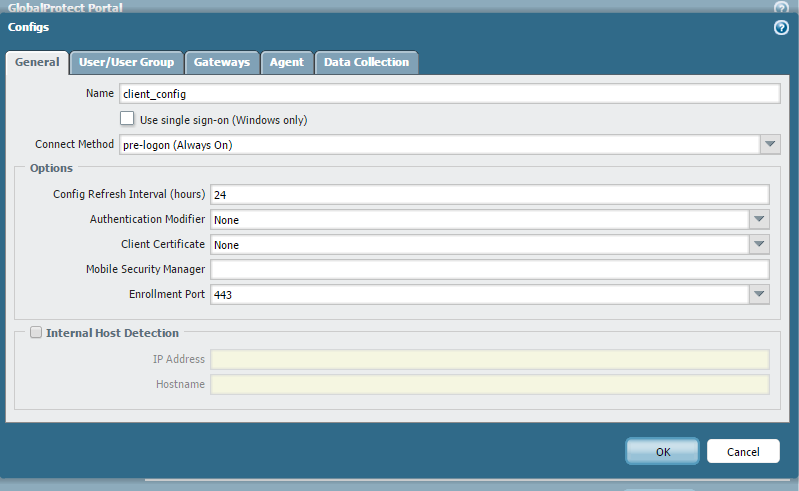Expand the Connect Method dropdown arrow
799x491 pixels.
(x=770, y=145)
